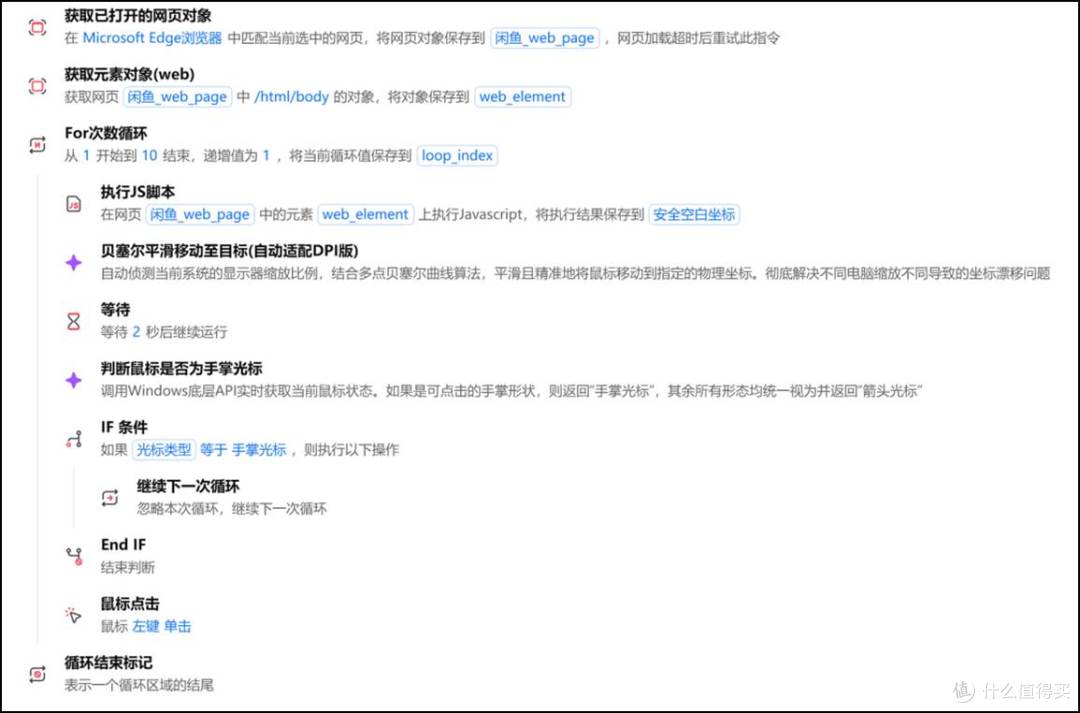Screen dimensions: 1080x713
Task: Select the 执行JS脚本 step title
Action: 138,192
